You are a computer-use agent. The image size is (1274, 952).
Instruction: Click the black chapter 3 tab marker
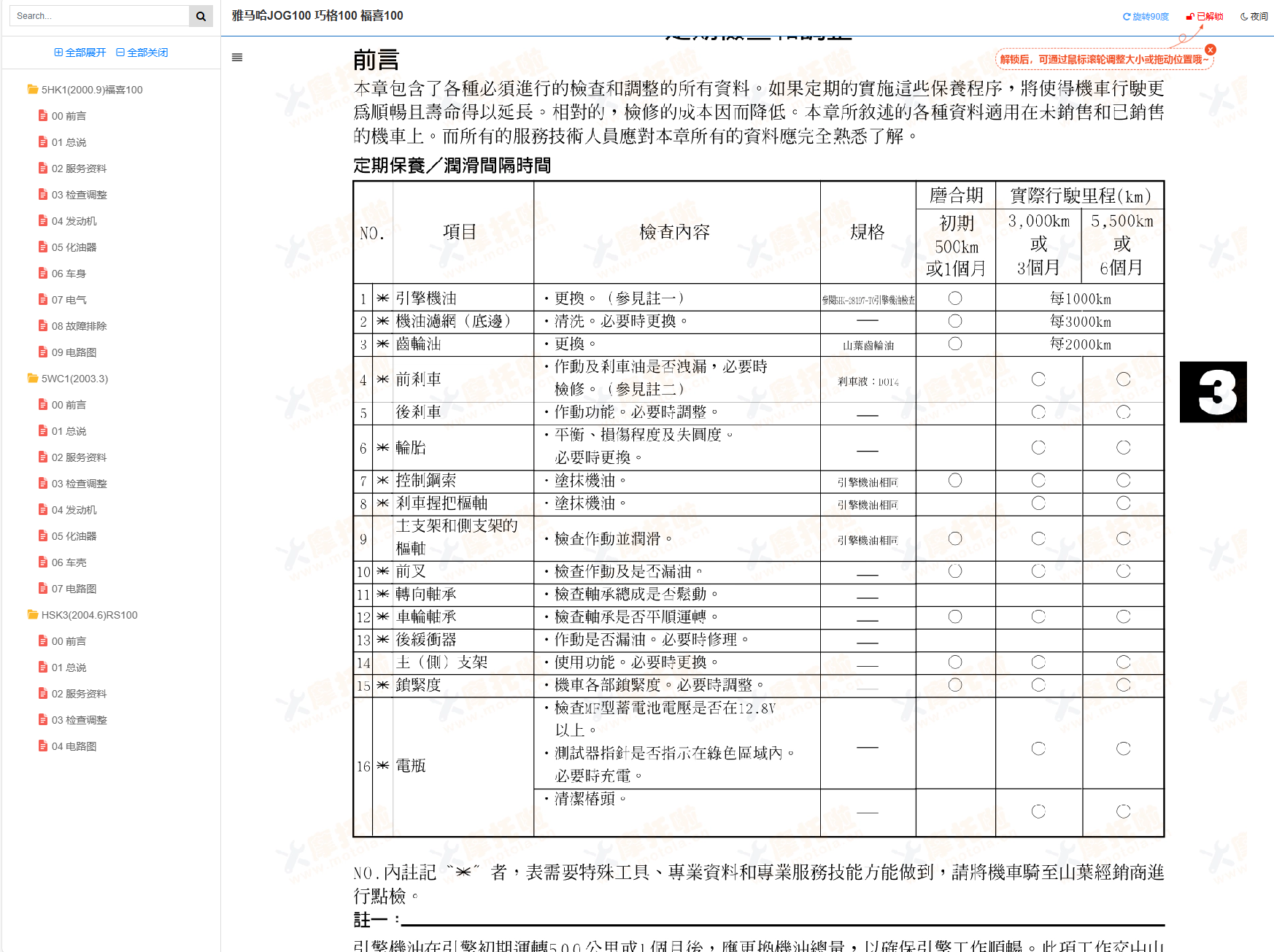click(x=1213, y=392)
